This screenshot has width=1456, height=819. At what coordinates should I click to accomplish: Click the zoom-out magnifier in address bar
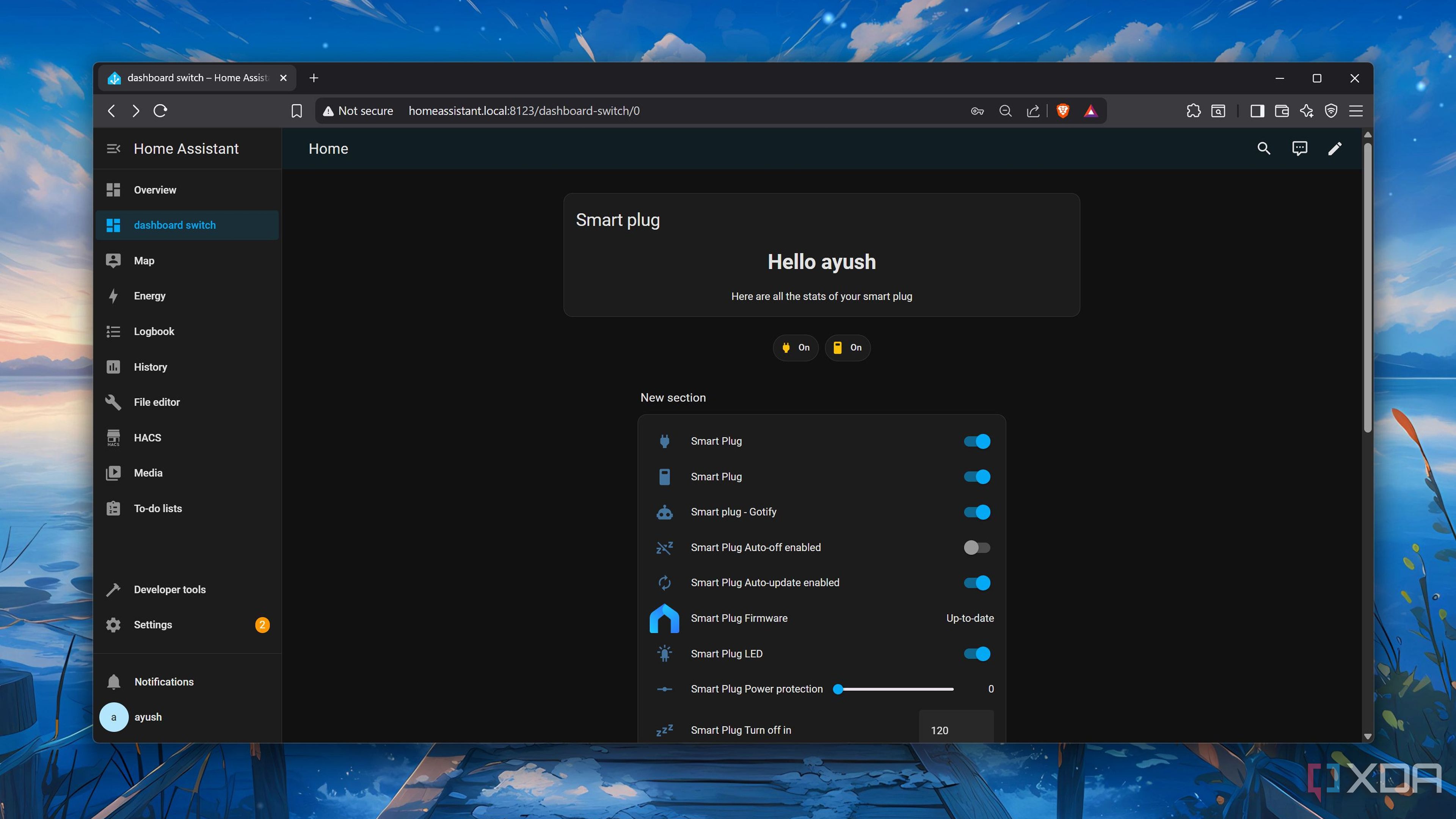[1006, 111]
